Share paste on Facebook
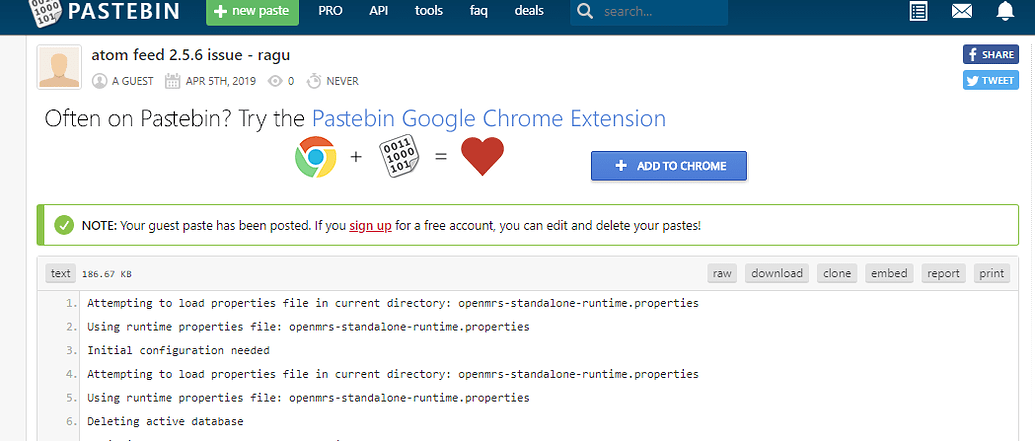 tap(990, 55)
